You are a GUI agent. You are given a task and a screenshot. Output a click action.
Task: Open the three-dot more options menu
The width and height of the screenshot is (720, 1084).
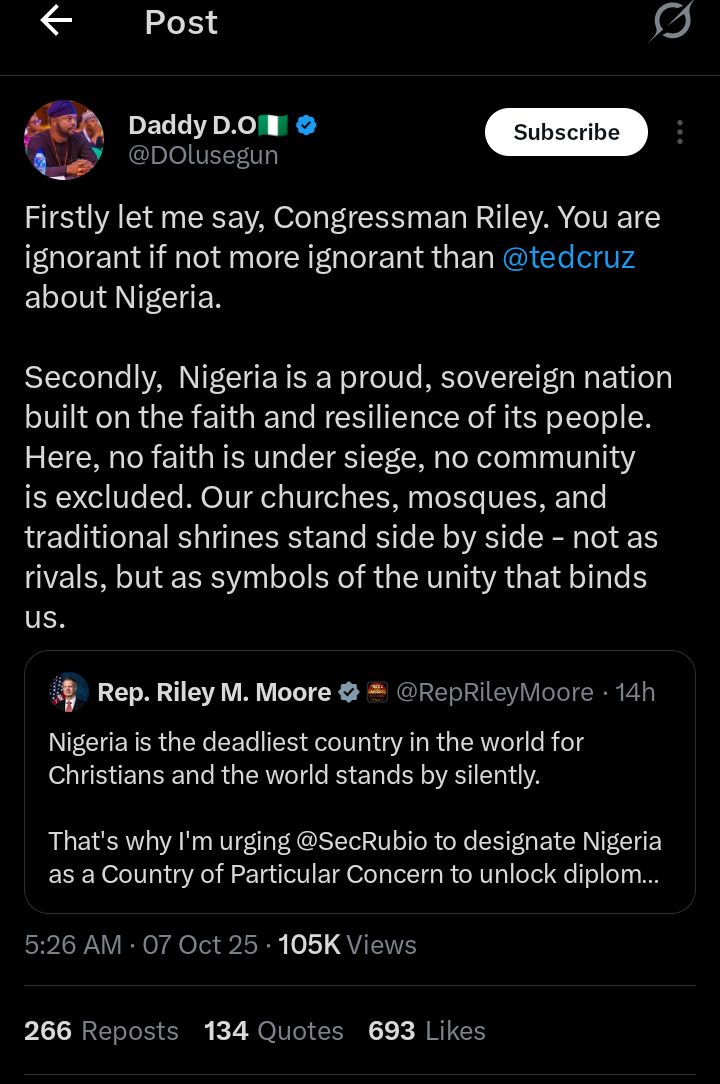[x=680, y=132]
